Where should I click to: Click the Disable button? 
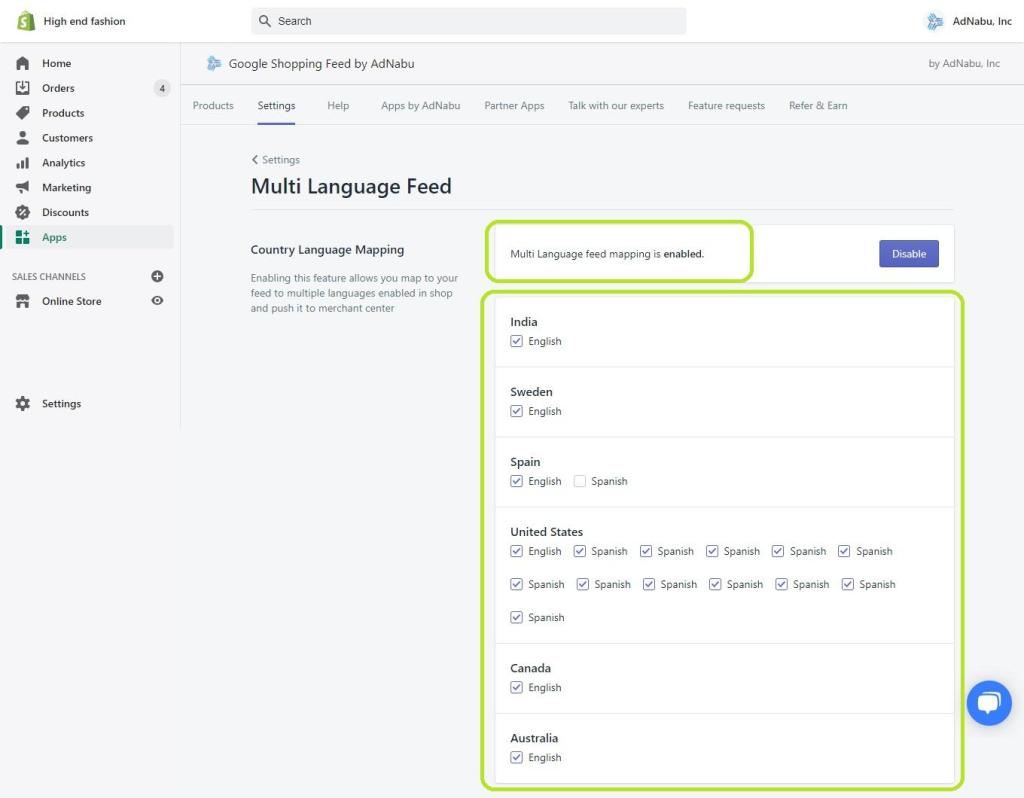(x=908, y=254)
